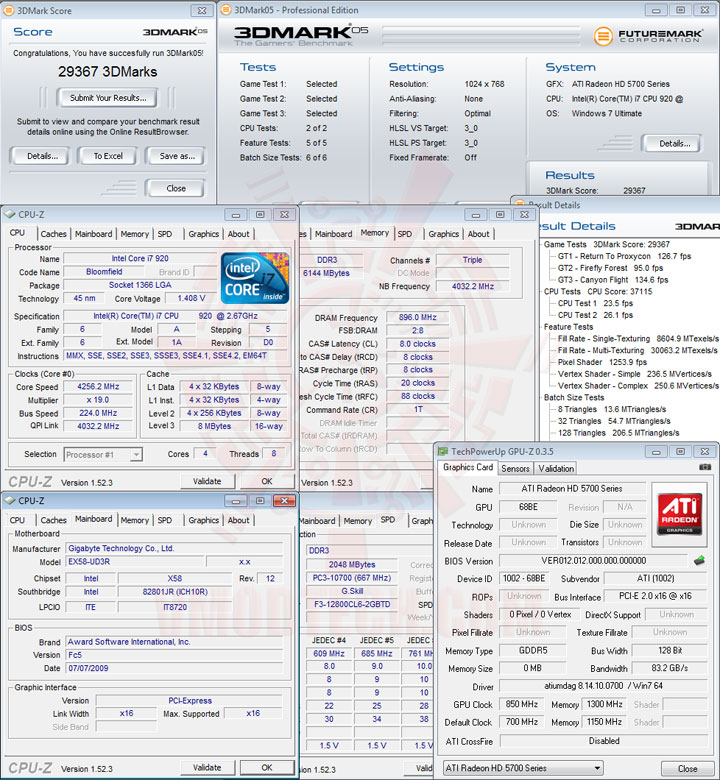The height and width of the screenshot is (780, 720).
Task: Select CPU Tests node with CPU Score
Action: [598, 292]
